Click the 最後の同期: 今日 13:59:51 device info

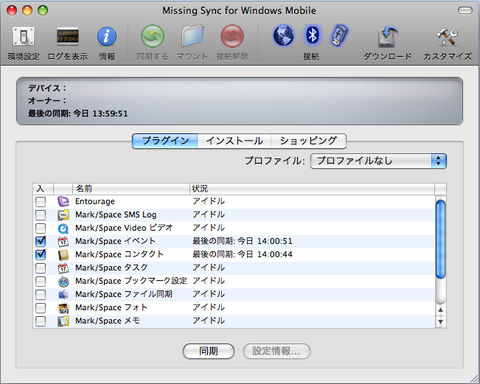pyautogui.click(x=78, y=114)
